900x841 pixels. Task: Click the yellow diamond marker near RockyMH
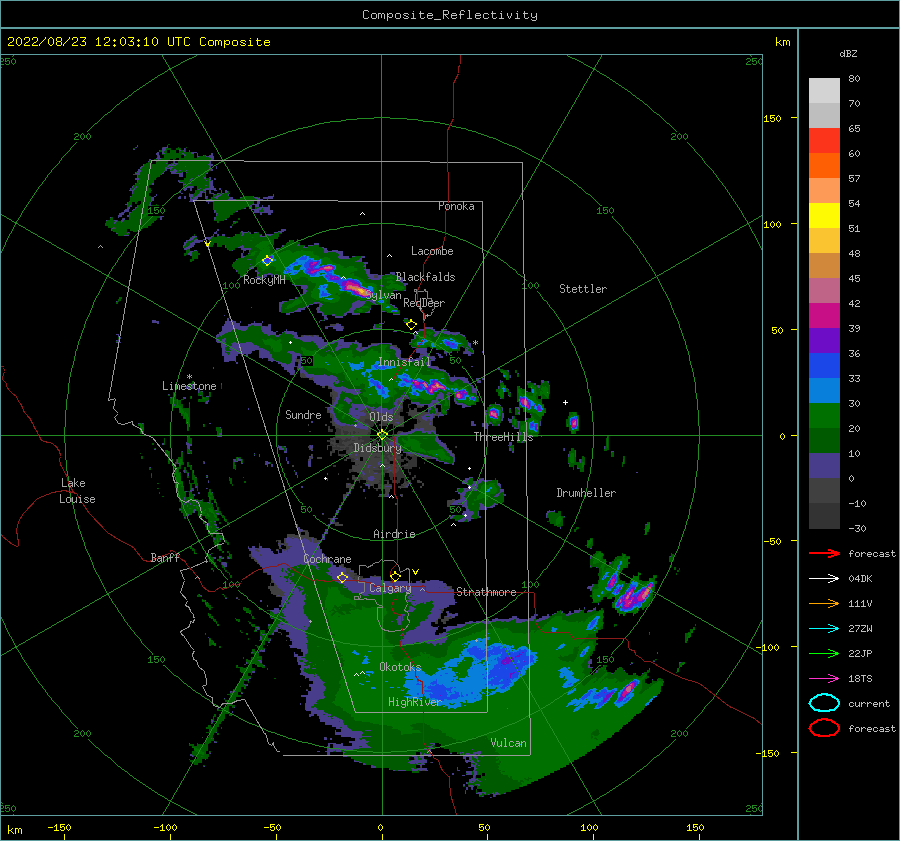267,261
